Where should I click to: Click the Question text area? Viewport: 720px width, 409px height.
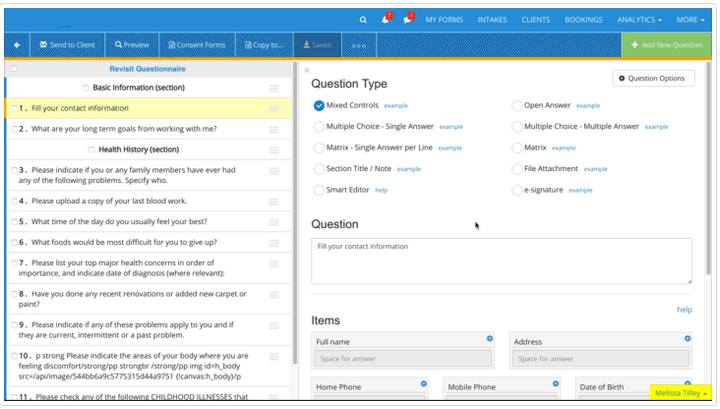tap(501, 261)
